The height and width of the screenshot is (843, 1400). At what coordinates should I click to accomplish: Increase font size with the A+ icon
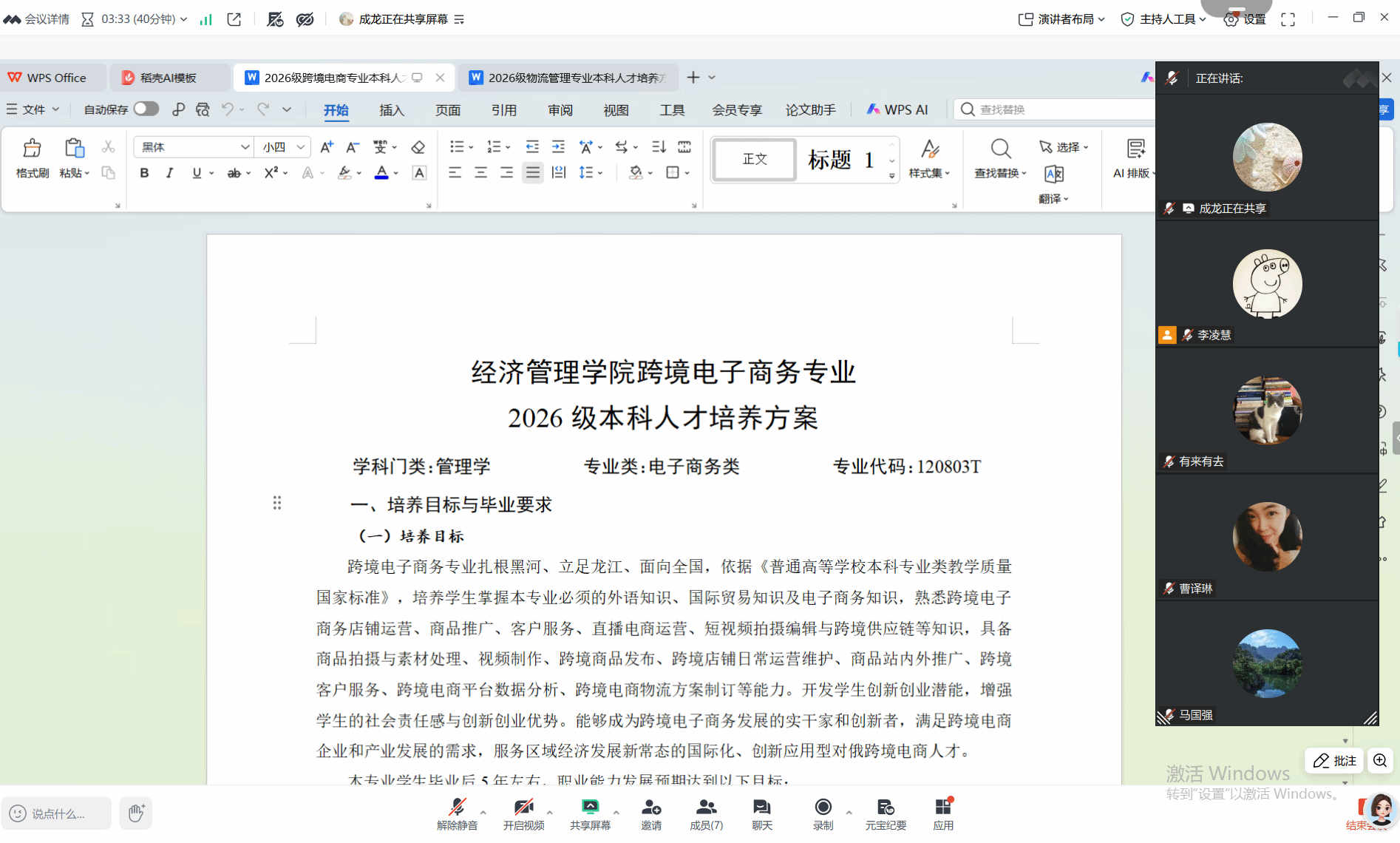[327, 147]
